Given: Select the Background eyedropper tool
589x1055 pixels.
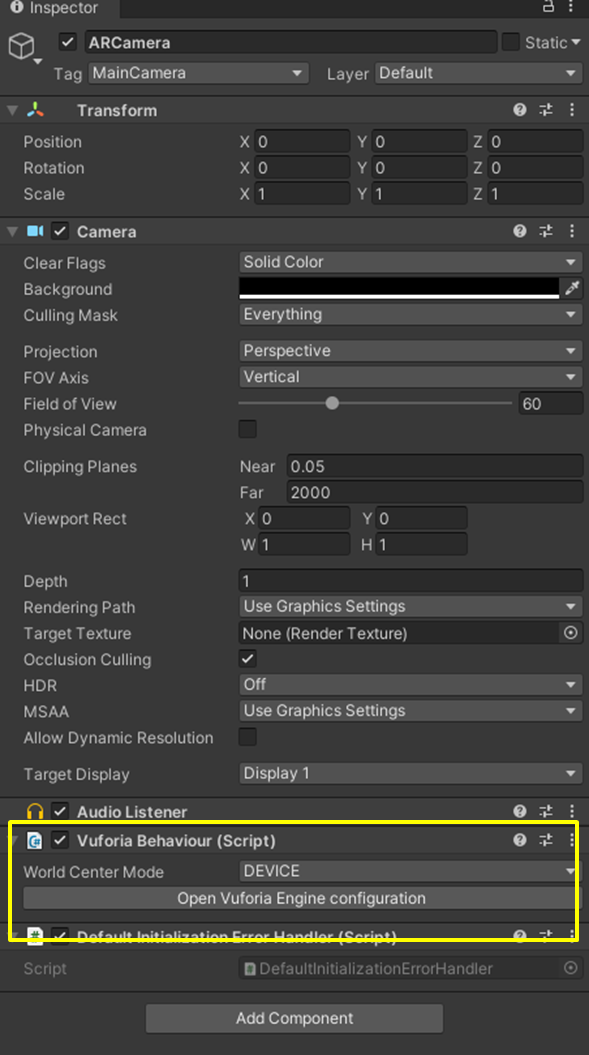Looking at the screenshot, I should click(x=572, y=288).
